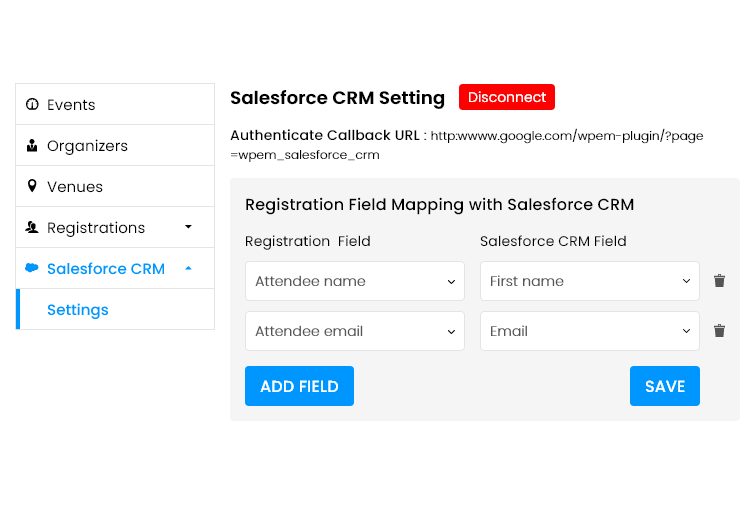Screen dimensions: 755x505
Task: Collapse the Salesforce CRM submenu arrow
Action: (188, 268)
